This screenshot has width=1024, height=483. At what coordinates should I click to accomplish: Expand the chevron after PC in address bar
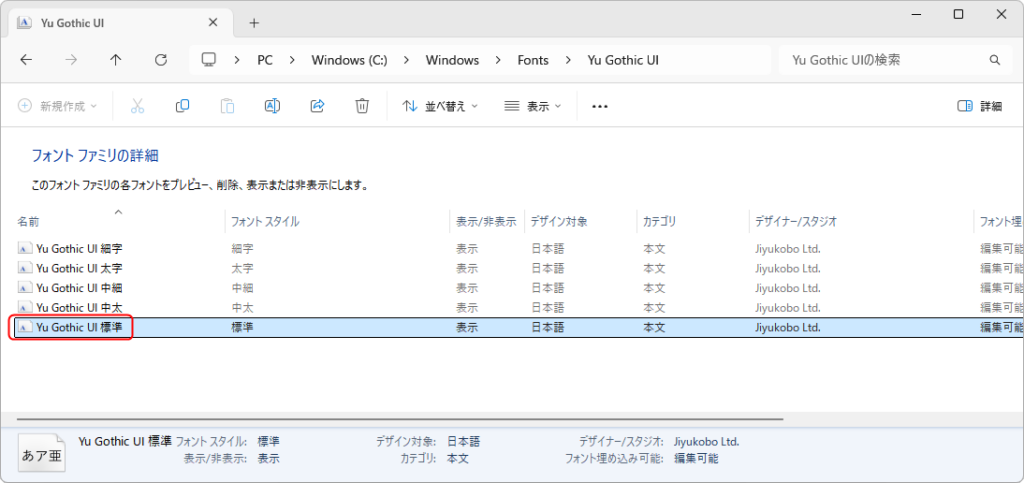292,60
